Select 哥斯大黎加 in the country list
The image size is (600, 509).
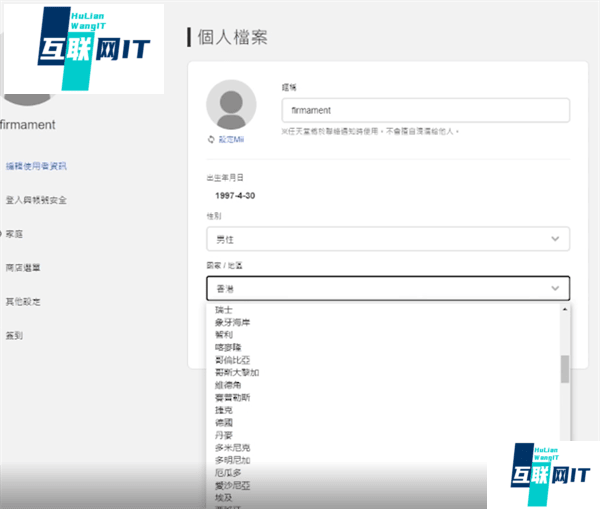pos(235,370)
